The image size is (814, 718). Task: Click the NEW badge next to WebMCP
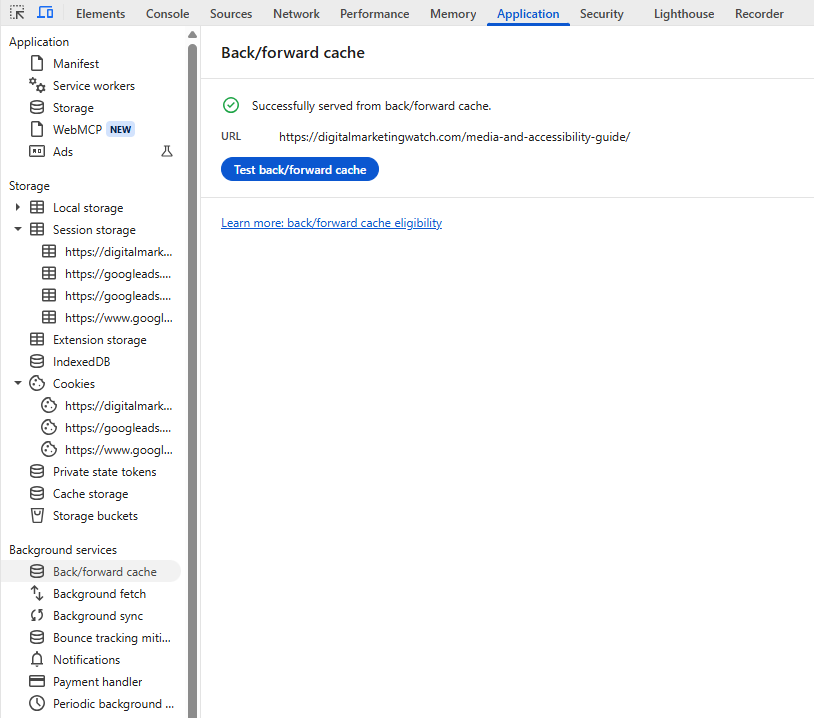point(120,129)
